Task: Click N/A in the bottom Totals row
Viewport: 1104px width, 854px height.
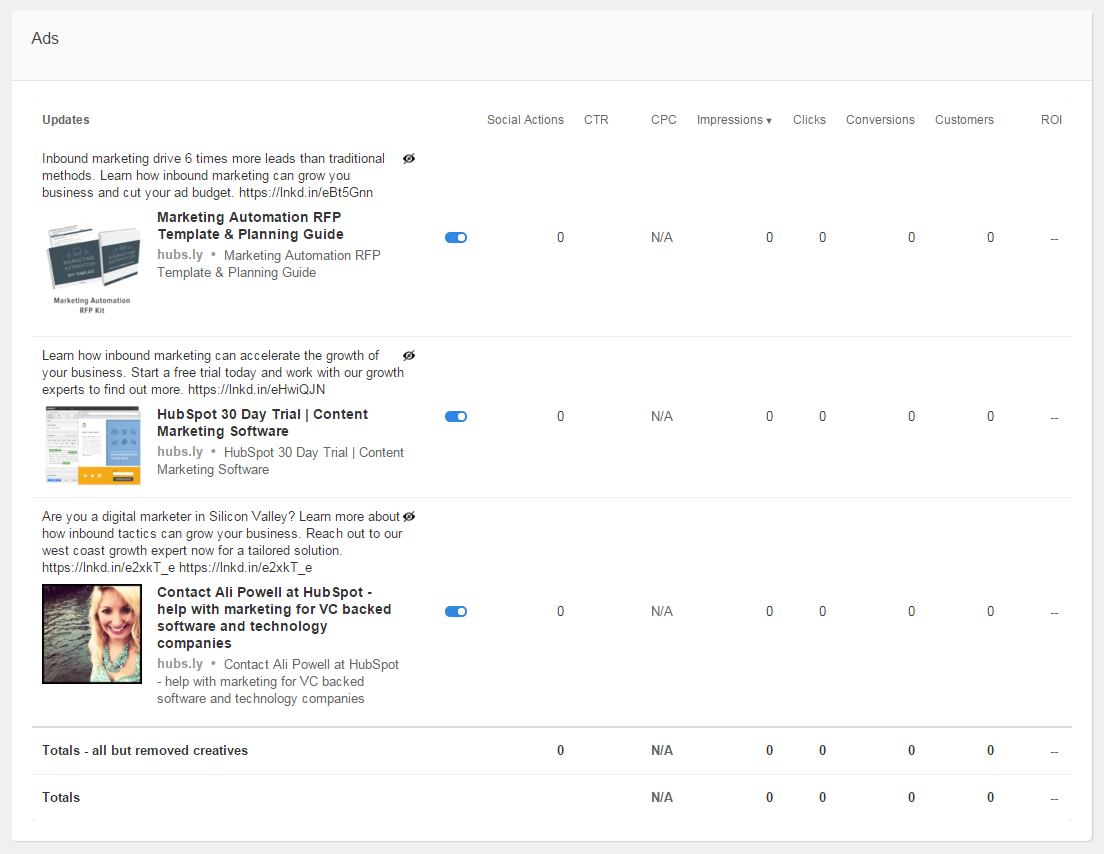Action: (x=662, y=798)
